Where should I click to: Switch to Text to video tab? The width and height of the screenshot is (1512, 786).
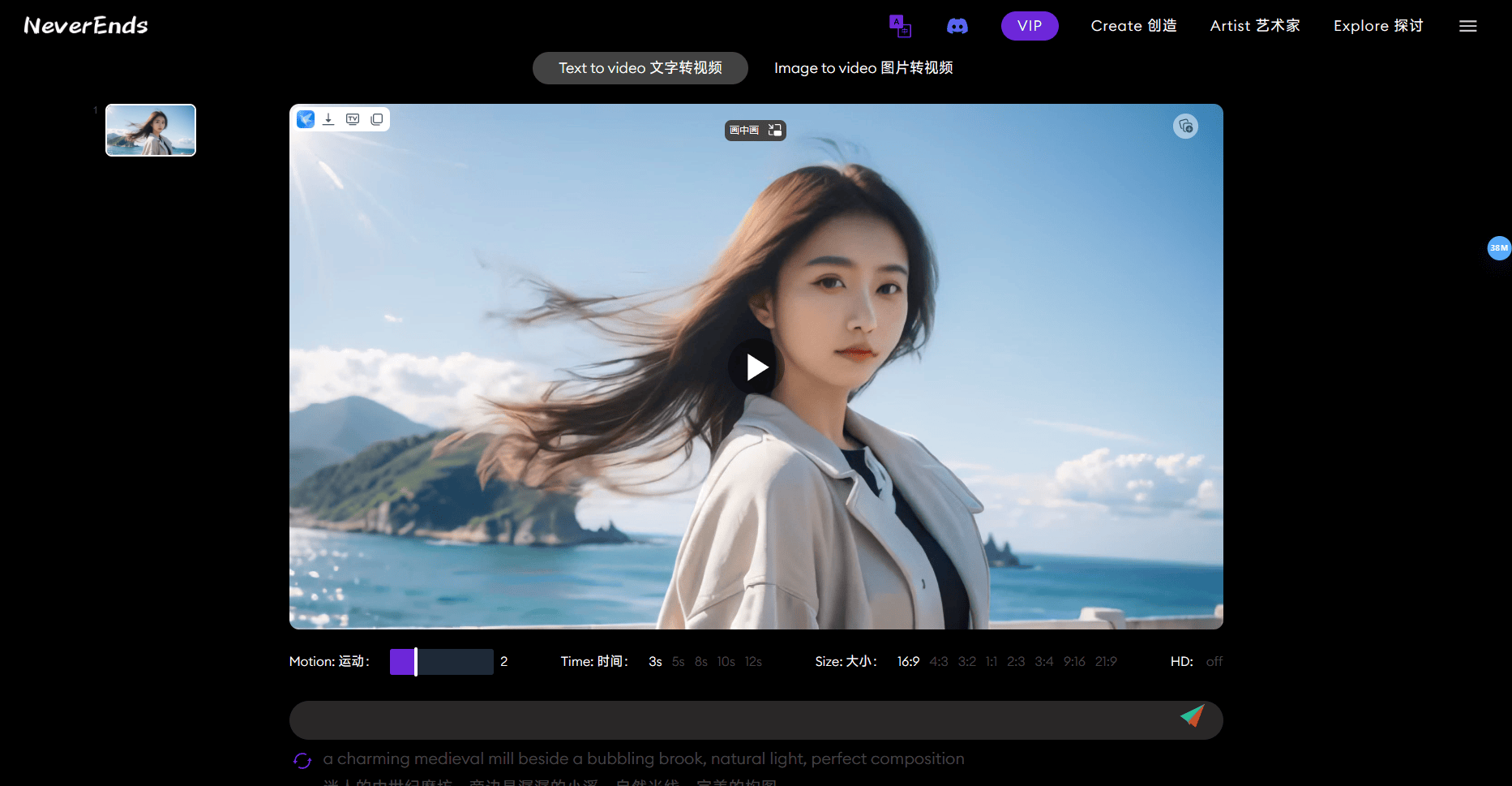click(x=640, y=68)
